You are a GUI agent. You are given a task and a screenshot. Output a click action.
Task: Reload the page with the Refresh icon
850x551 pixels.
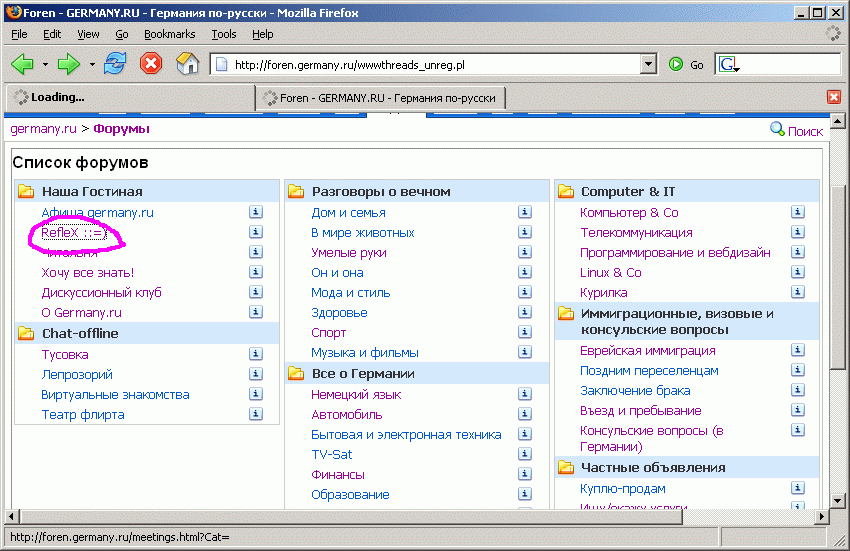(x=115, y=64)
